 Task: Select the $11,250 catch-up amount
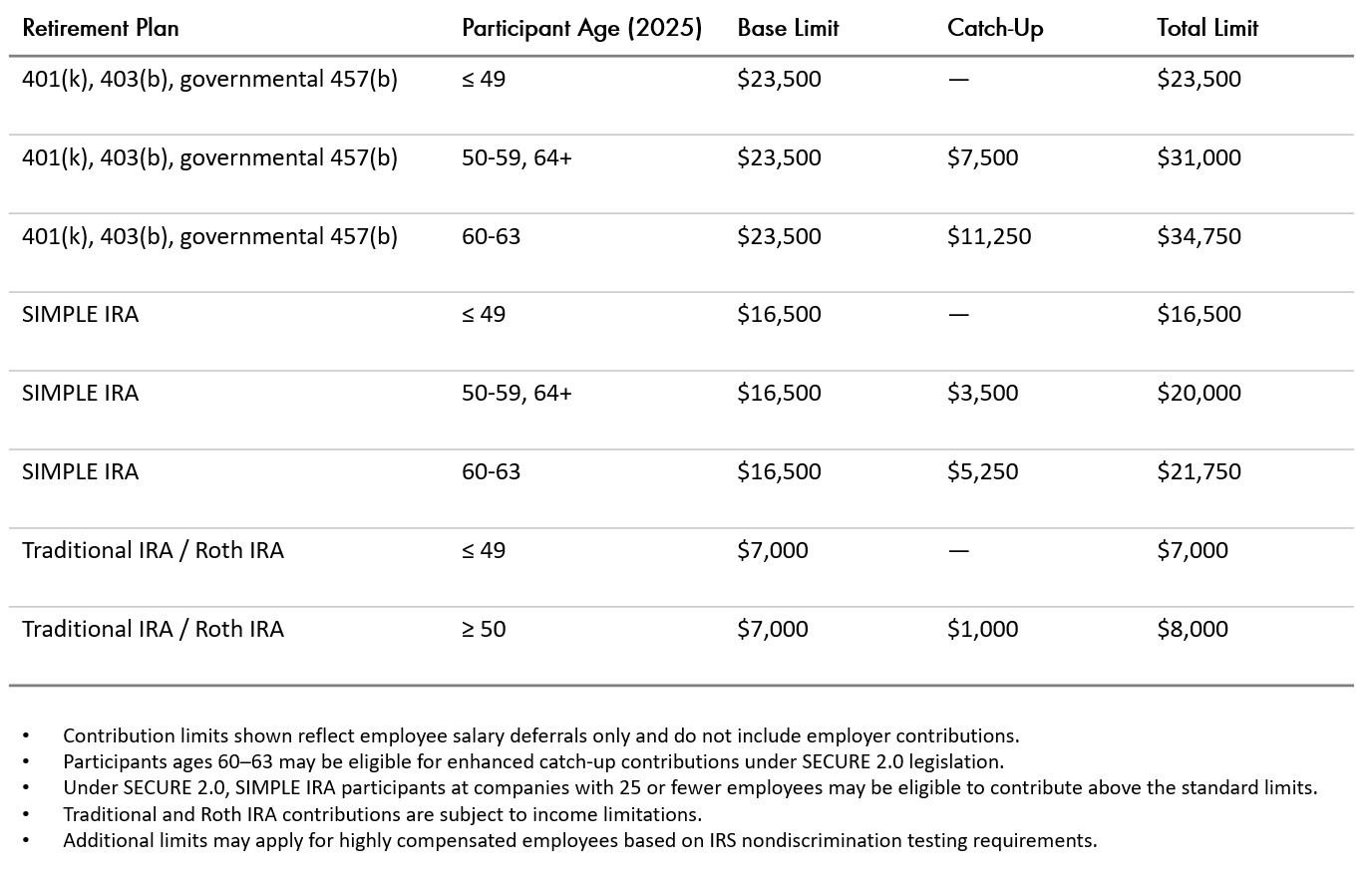[989, 236]
